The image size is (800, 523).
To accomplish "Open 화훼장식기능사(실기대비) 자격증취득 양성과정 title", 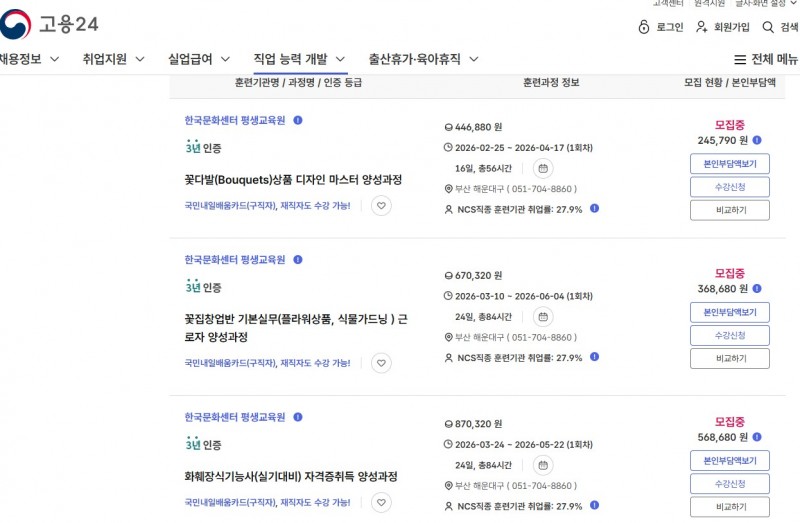I will click(293, 476).
